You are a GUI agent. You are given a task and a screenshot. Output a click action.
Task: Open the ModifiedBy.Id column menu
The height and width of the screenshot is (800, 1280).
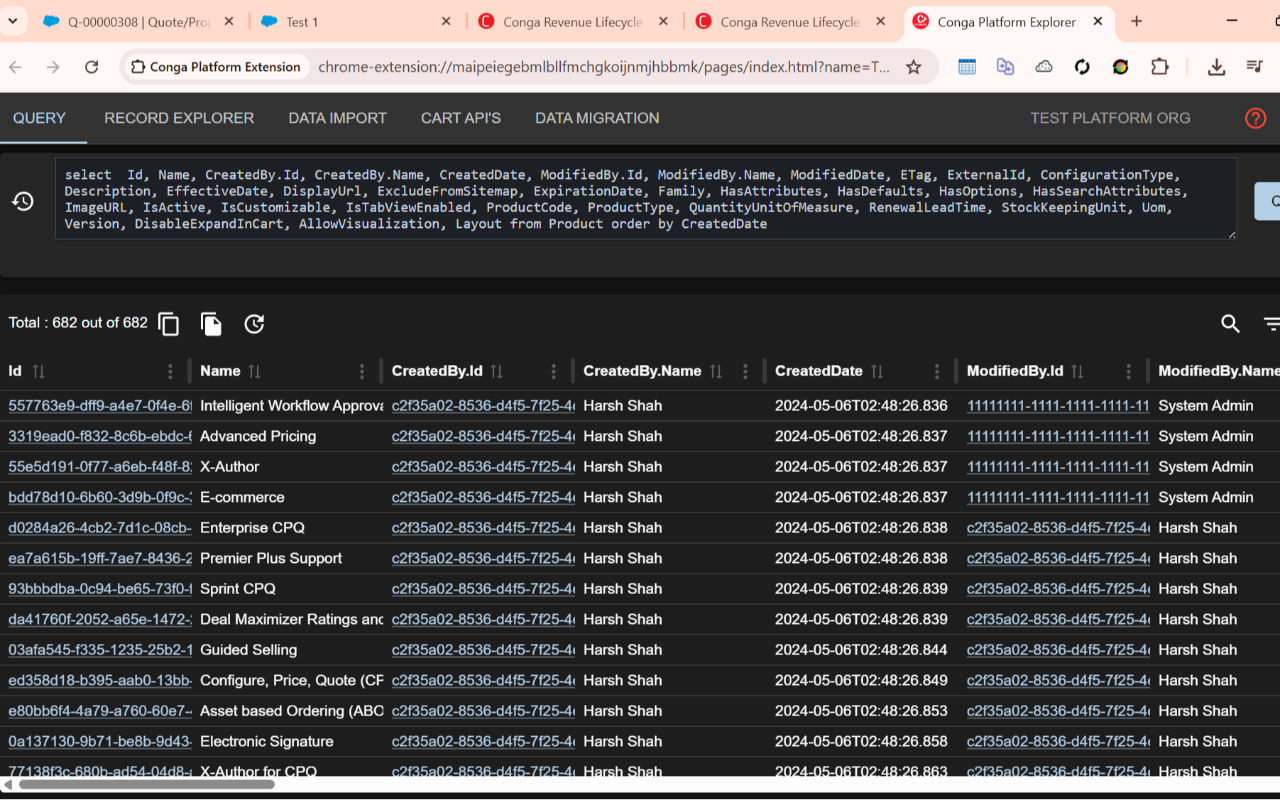[x=1128, y=371]
